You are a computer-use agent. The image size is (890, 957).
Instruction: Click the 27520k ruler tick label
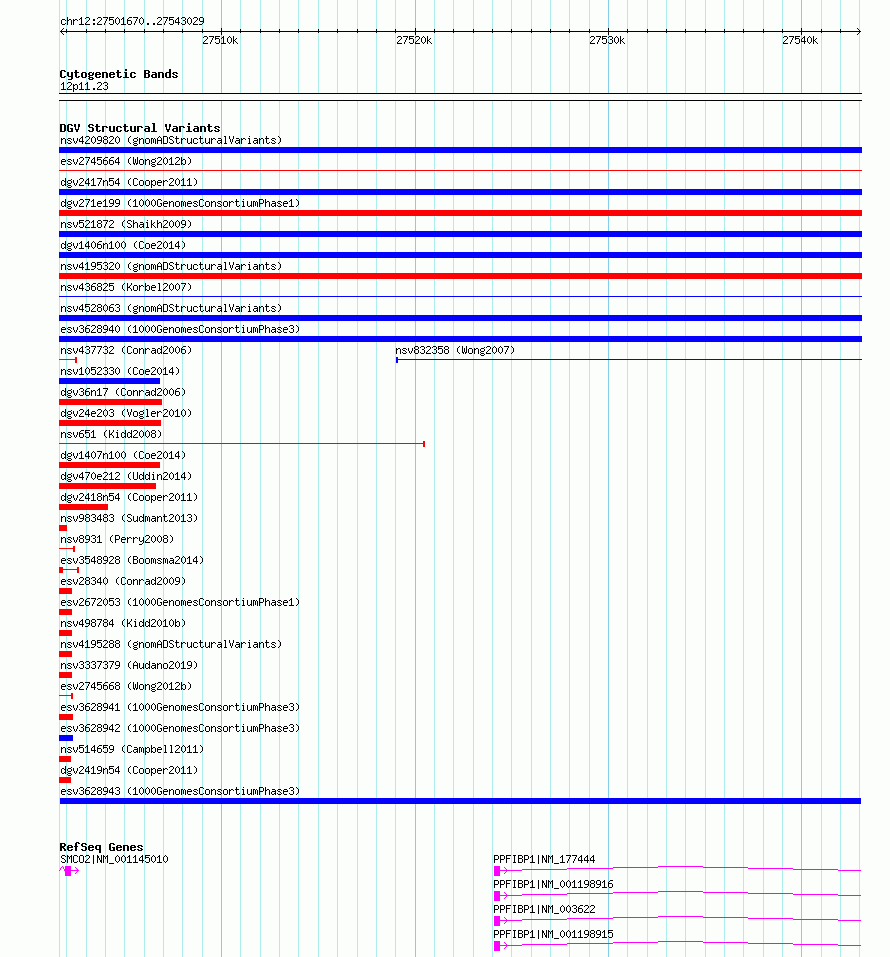(x=414, y=40)
